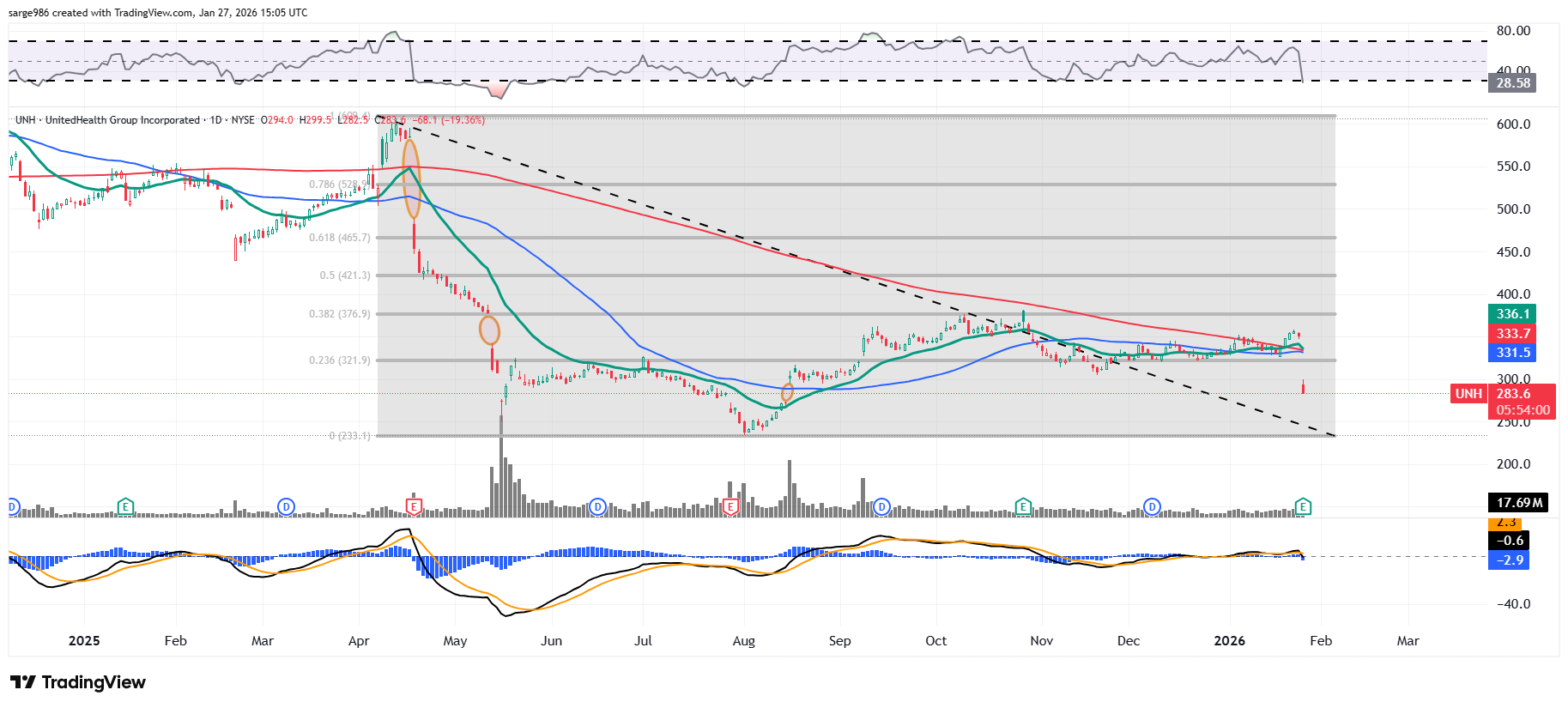Click the dividend marker in early March 2025
1568x708 pixels.
(286, 506)
